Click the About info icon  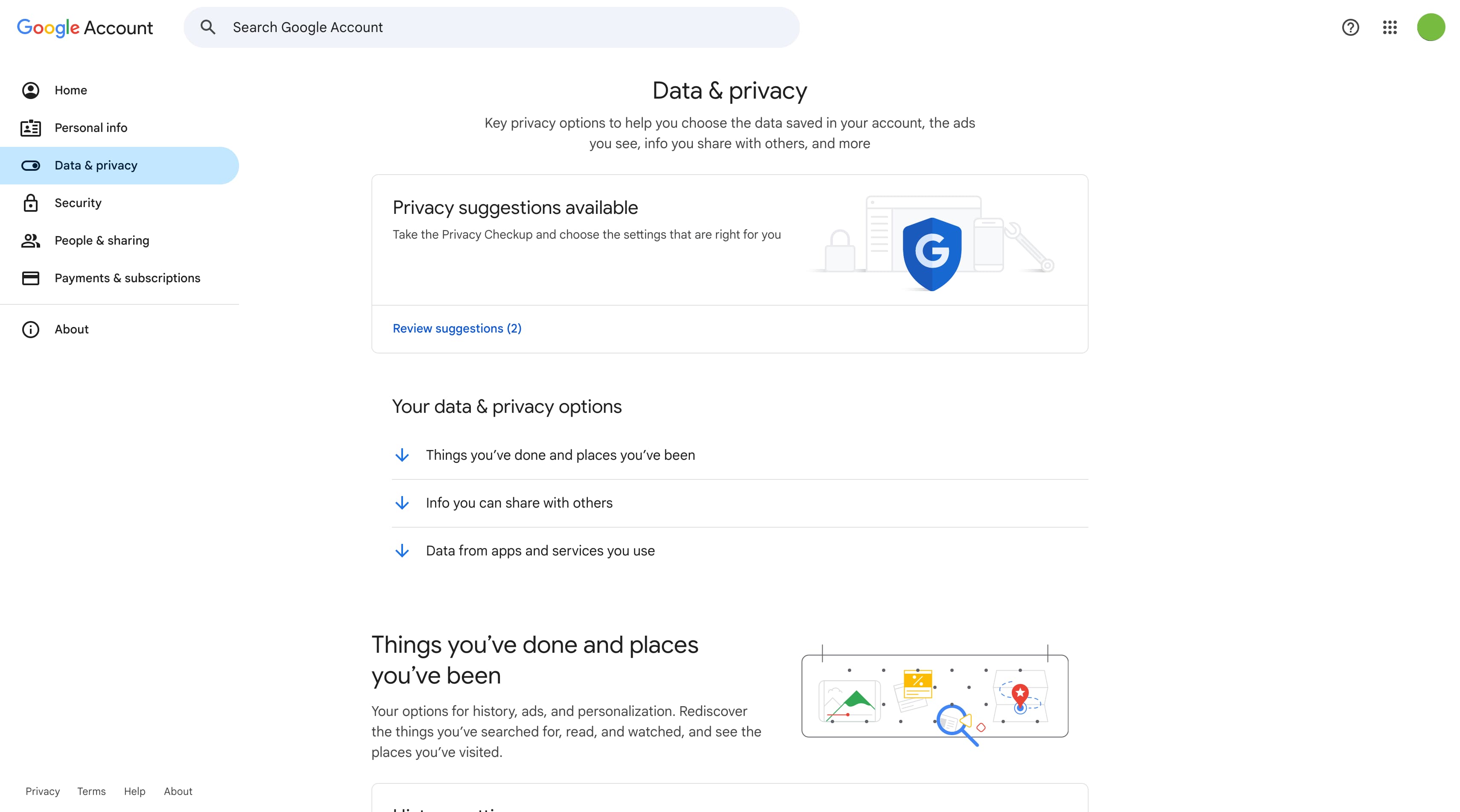point(31,329)
